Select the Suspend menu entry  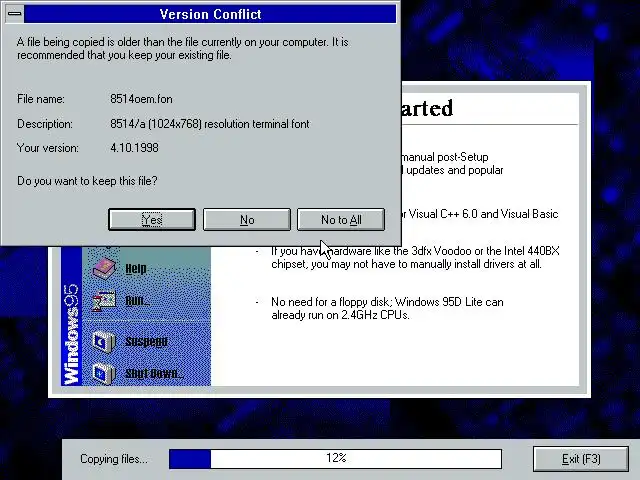coord(146,341)
